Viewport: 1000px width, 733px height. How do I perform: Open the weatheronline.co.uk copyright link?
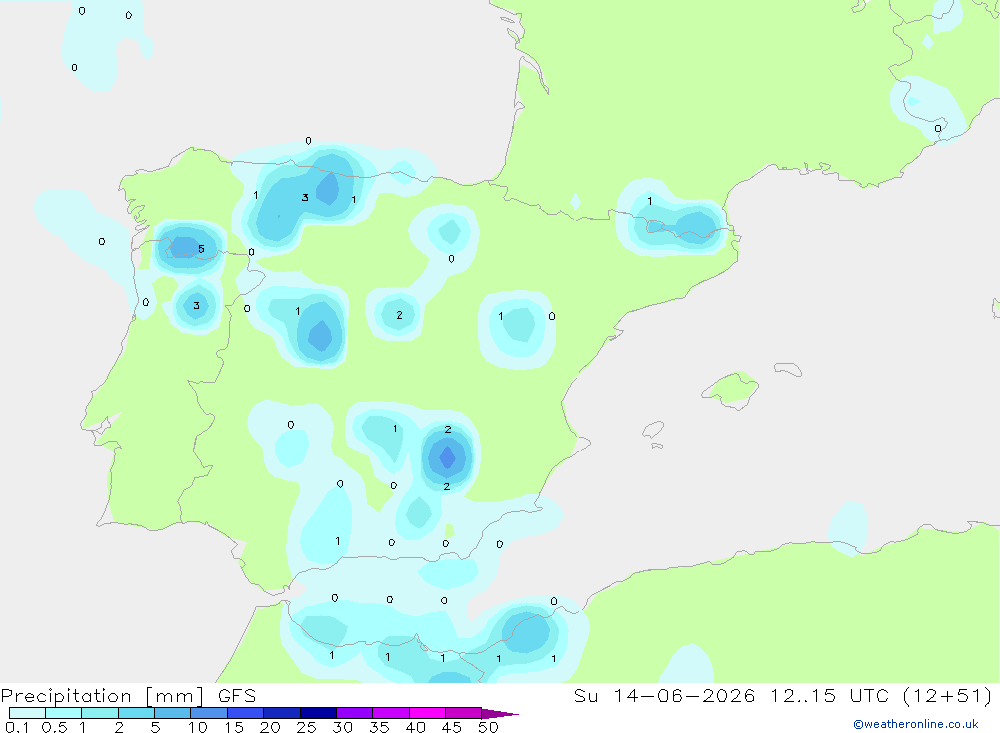(x=916, y=724)
